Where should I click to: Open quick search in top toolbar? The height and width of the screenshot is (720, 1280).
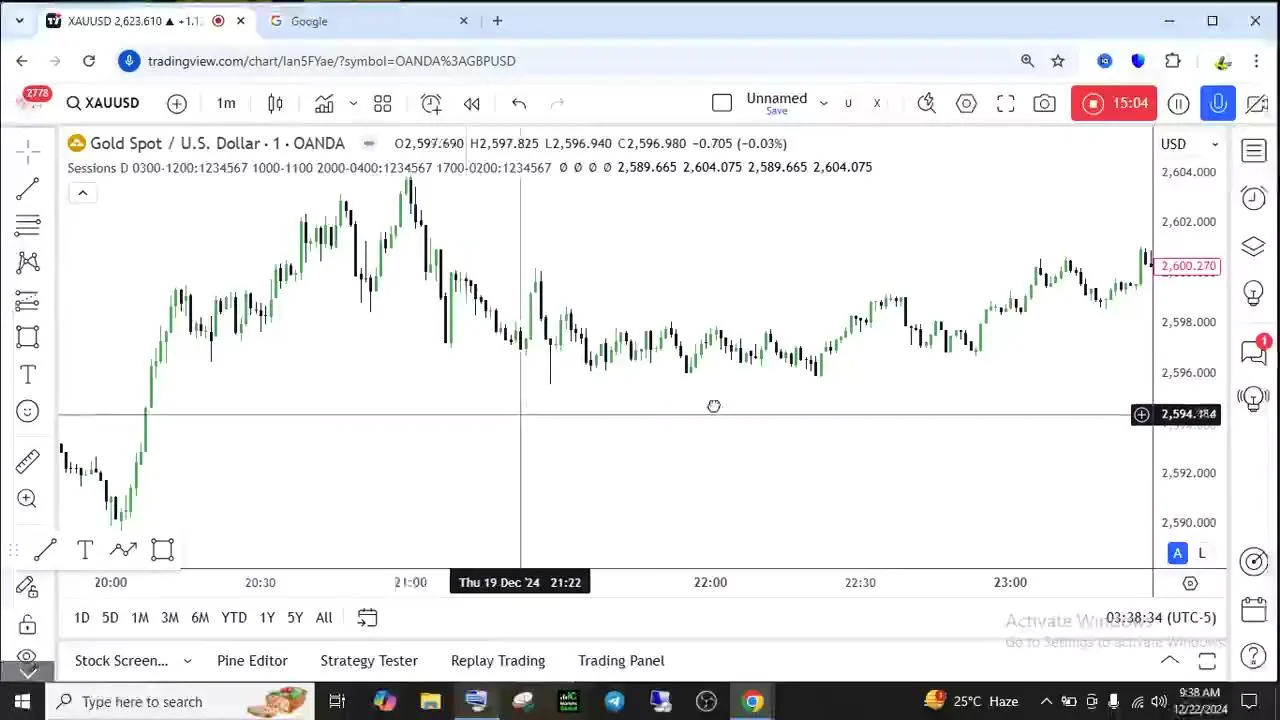927,103
